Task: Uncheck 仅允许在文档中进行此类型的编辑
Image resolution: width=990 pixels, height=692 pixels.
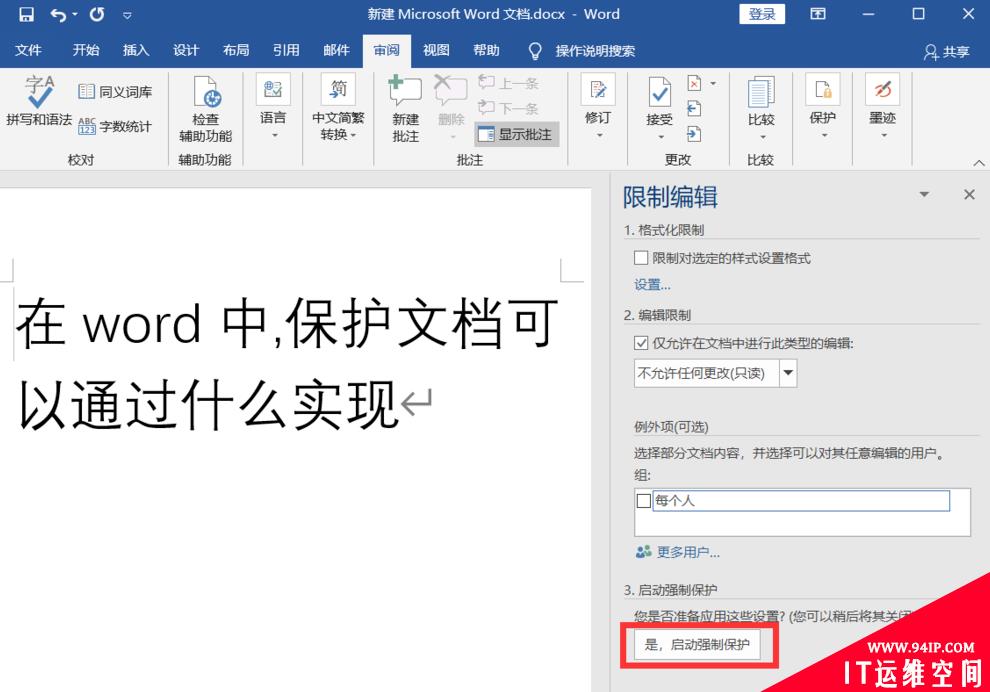Action: (641, 343)
